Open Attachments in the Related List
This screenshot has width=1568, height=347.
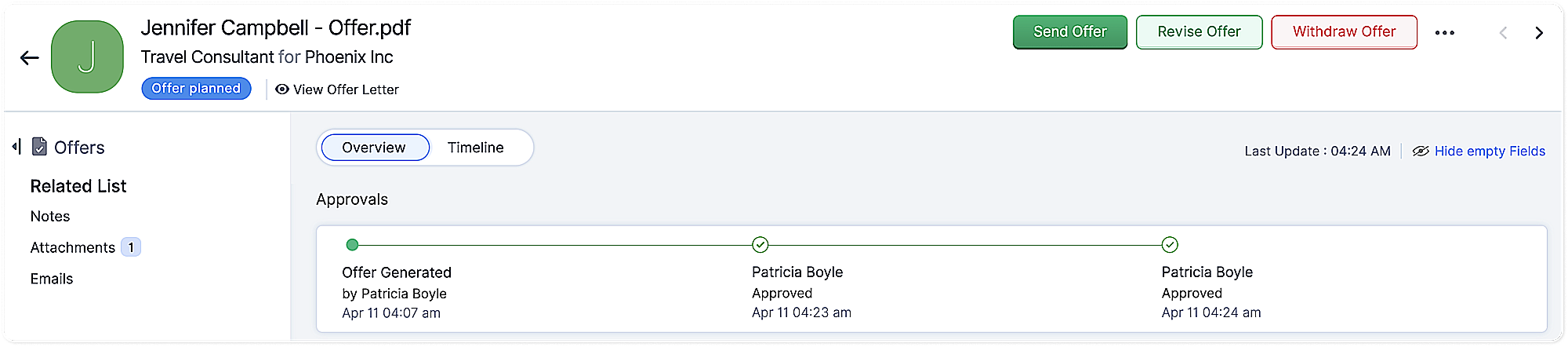[x=73, y=247]
